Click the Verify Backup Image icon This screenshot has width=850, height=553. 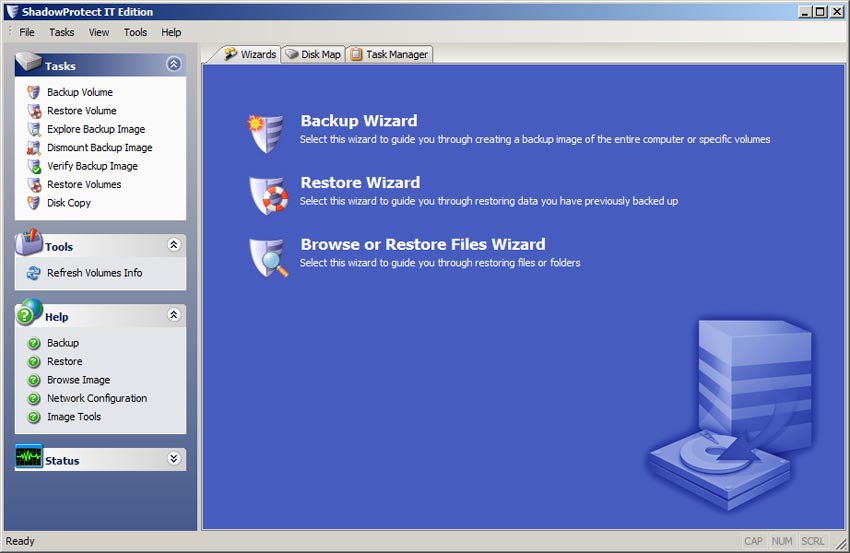pyautogui.click(x=34, y=166)
